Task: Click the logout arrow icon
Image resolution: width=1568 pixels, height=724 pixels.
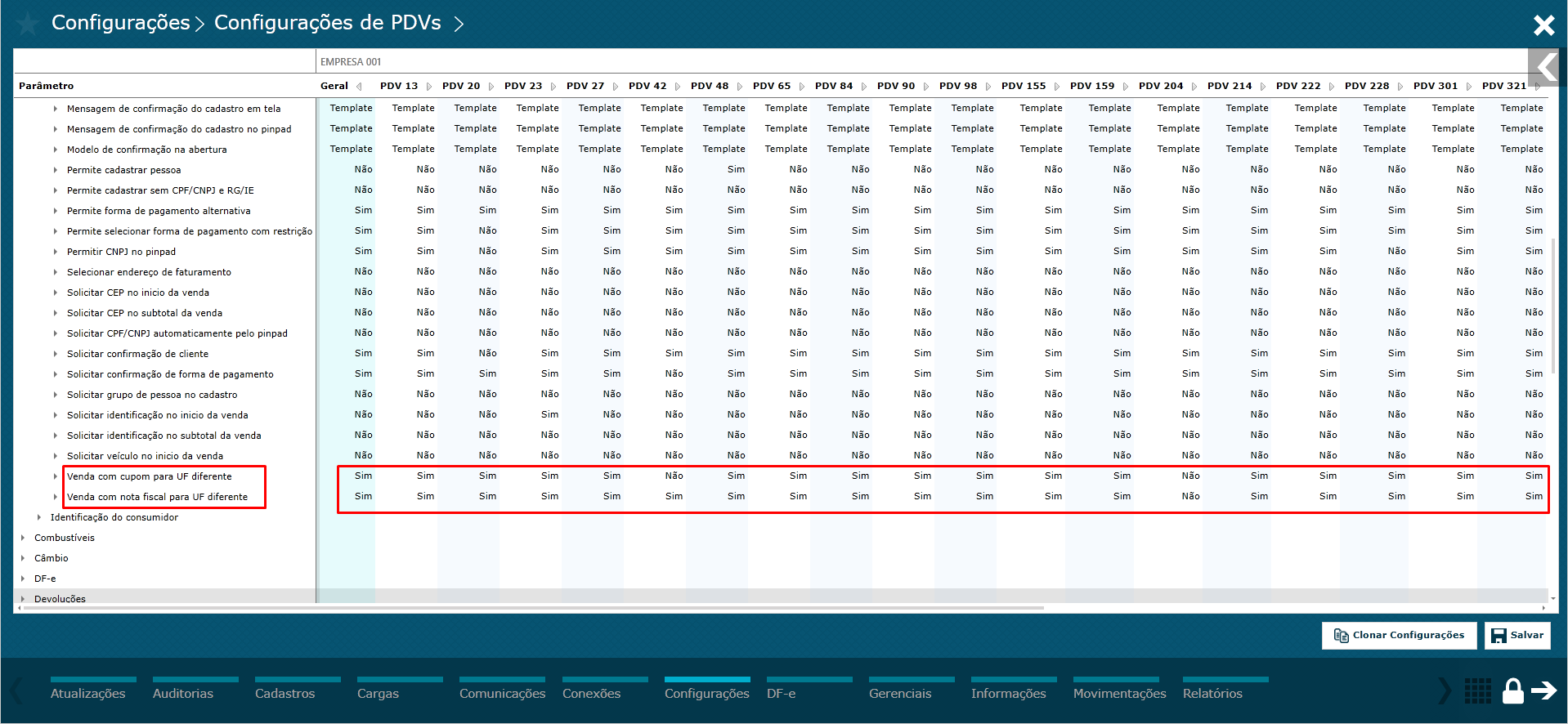Action: [x=1544, y=691]
